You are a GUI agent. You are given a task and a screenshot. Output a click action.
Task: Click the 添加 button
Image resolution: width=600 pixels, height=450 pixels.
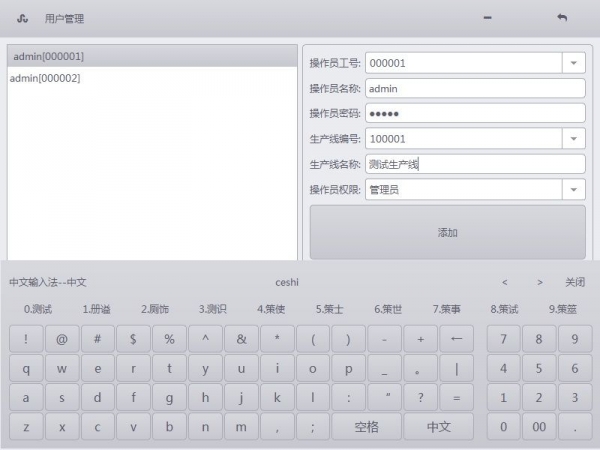[x=447, y=232]
